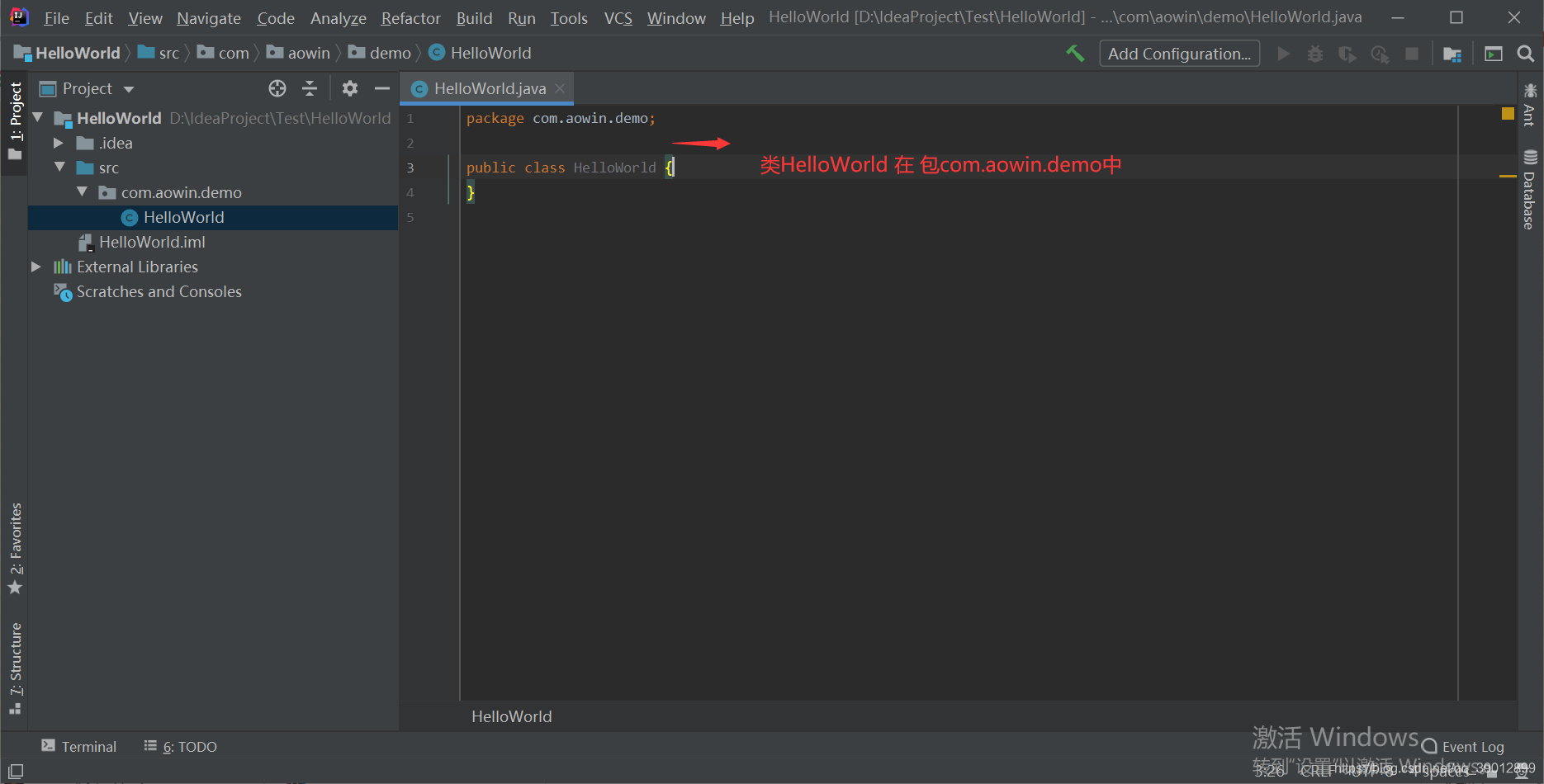Open the View menu

(x=145, y=18)
